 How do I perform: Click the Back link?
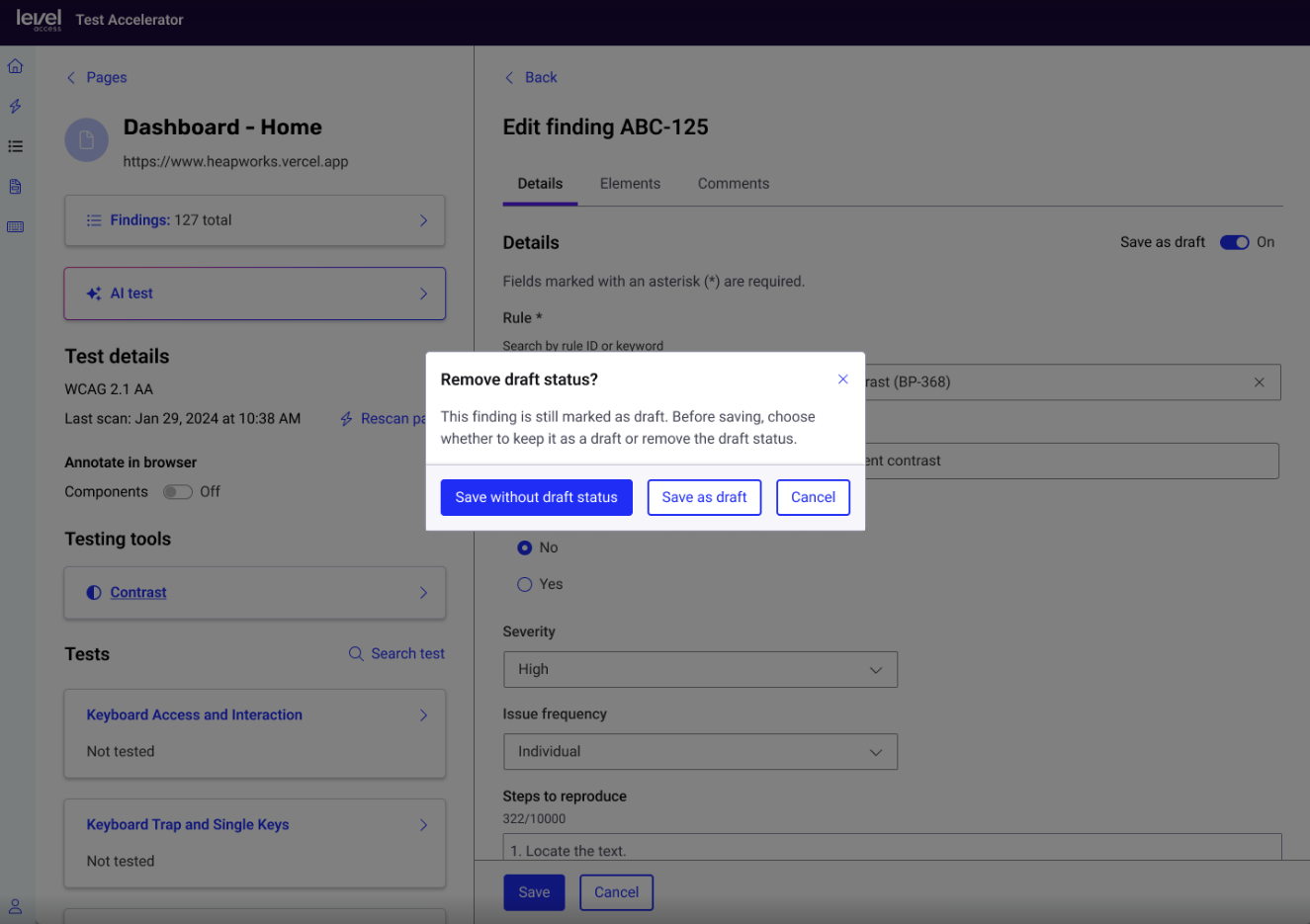[x=531, y=78]
